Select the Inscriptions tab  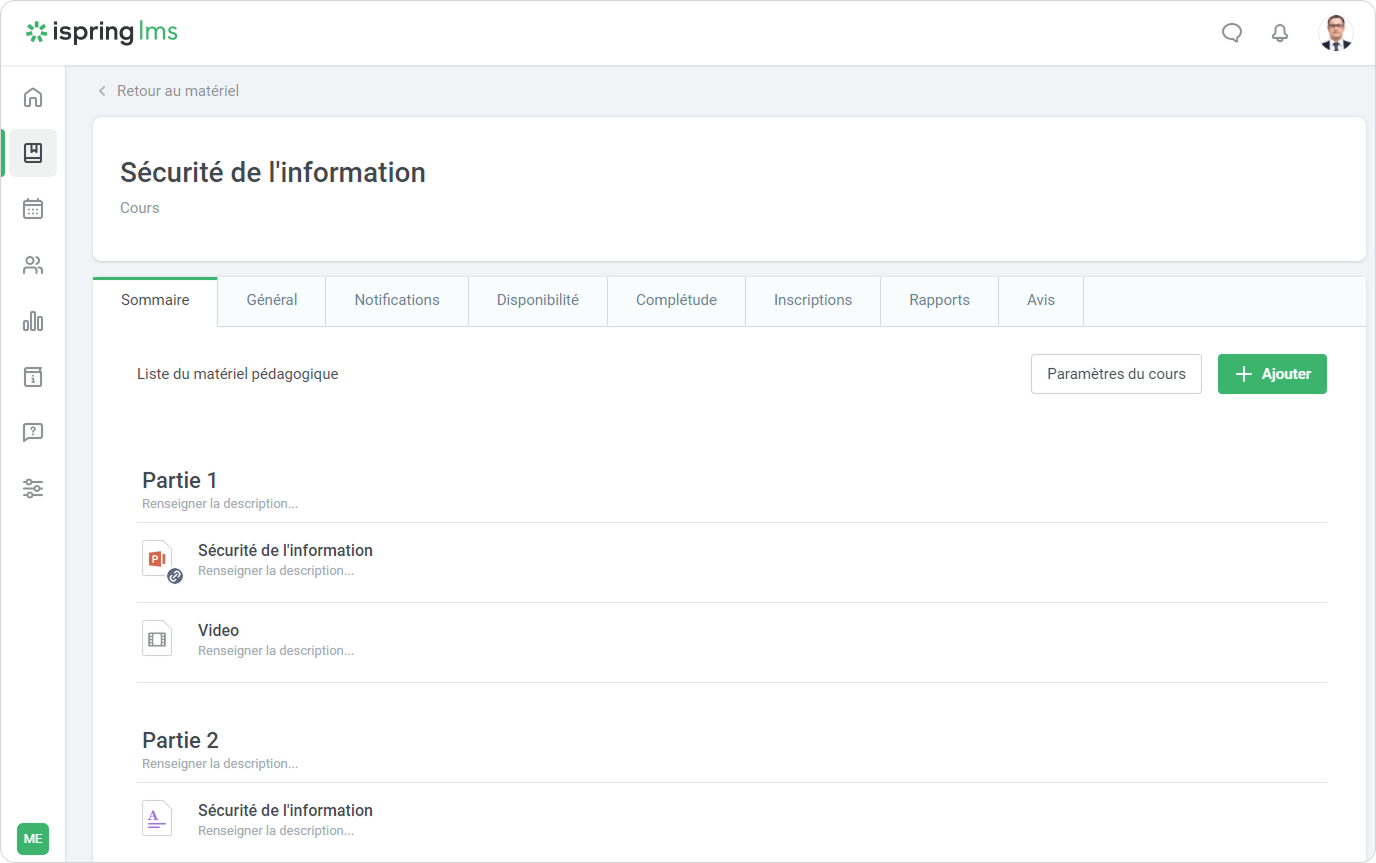coord(813,300)
